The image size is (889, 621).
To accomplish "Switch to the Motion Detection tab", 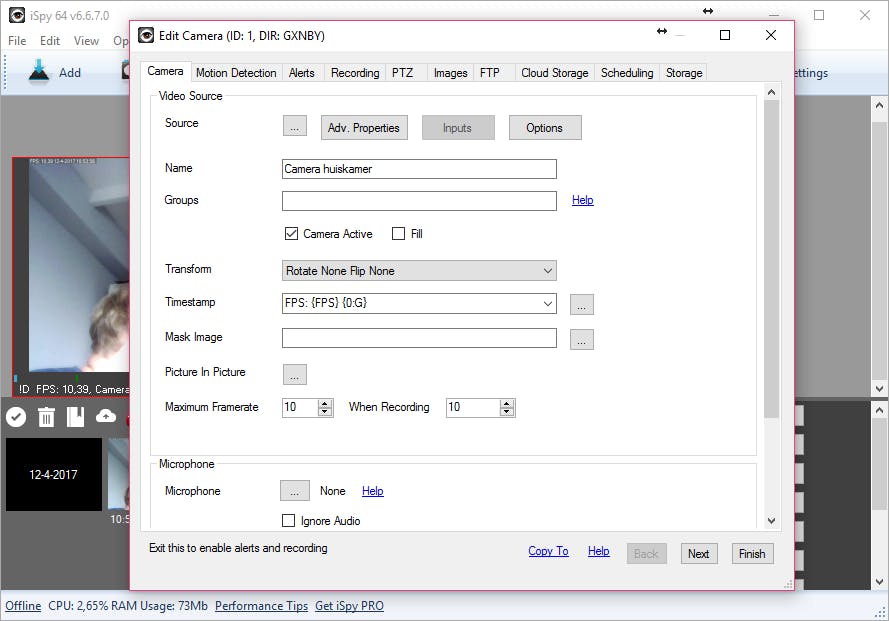I will click(236, 73).
